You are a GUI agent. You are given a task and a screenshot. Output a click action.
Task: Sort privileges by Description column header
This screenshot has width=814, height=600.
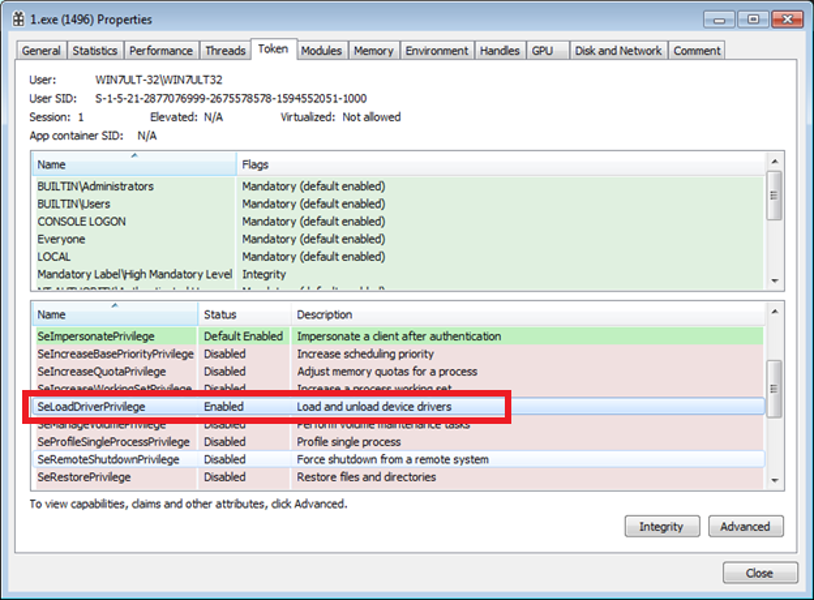point(528,314)
